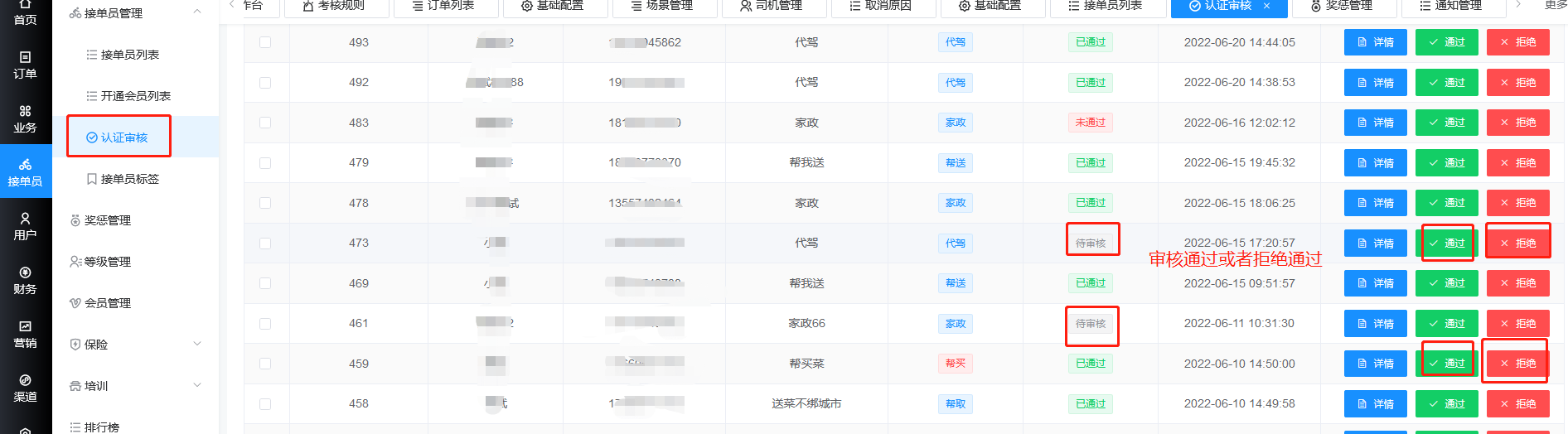Collapse the 接单员管理 menu group

click(x=197, y=12)
